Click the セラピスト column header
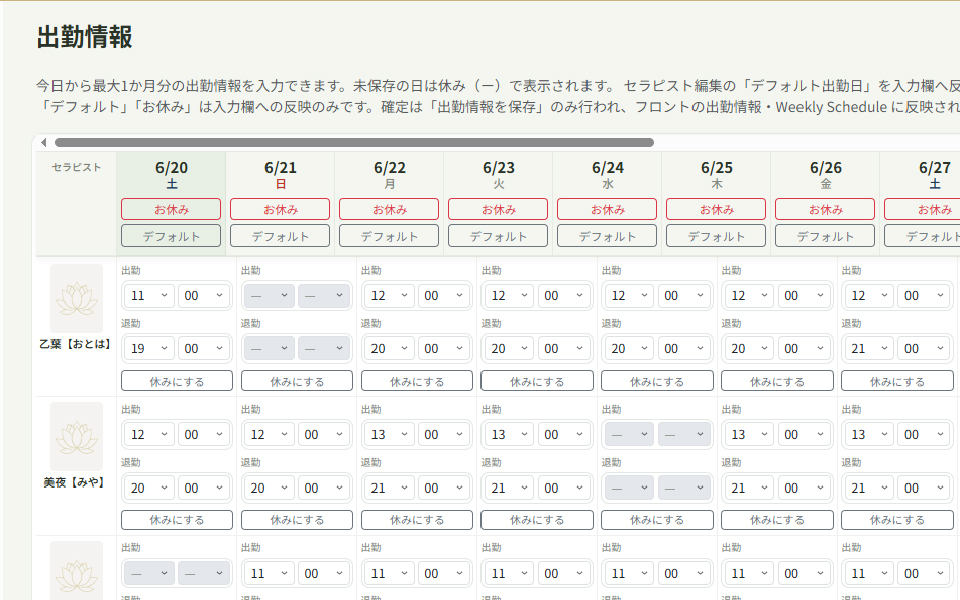This screenshot has width=960, height=600. coord(76,167)
